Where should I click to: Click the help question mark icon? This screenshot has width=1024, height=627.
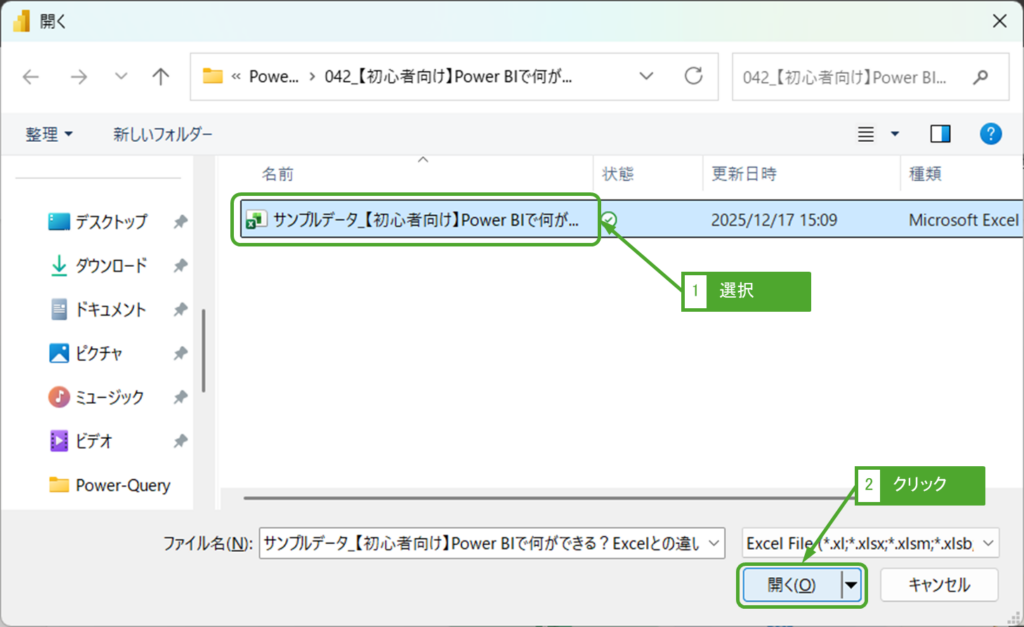point(990,134)
